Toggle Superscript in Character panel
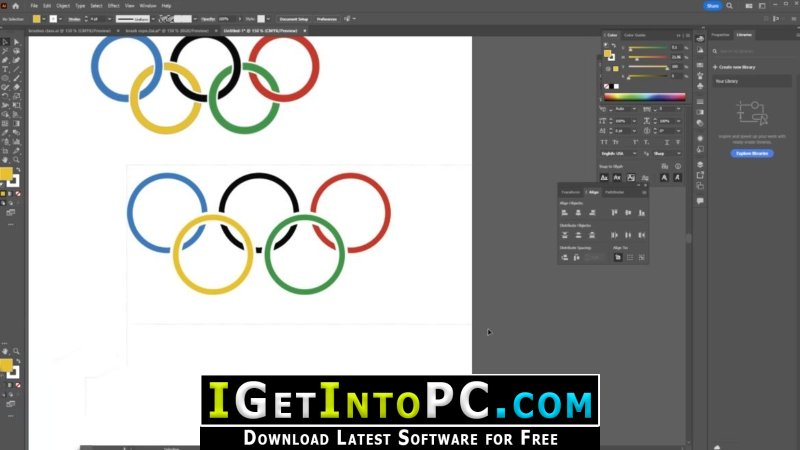800x450 pixels. tap(635, 142)
